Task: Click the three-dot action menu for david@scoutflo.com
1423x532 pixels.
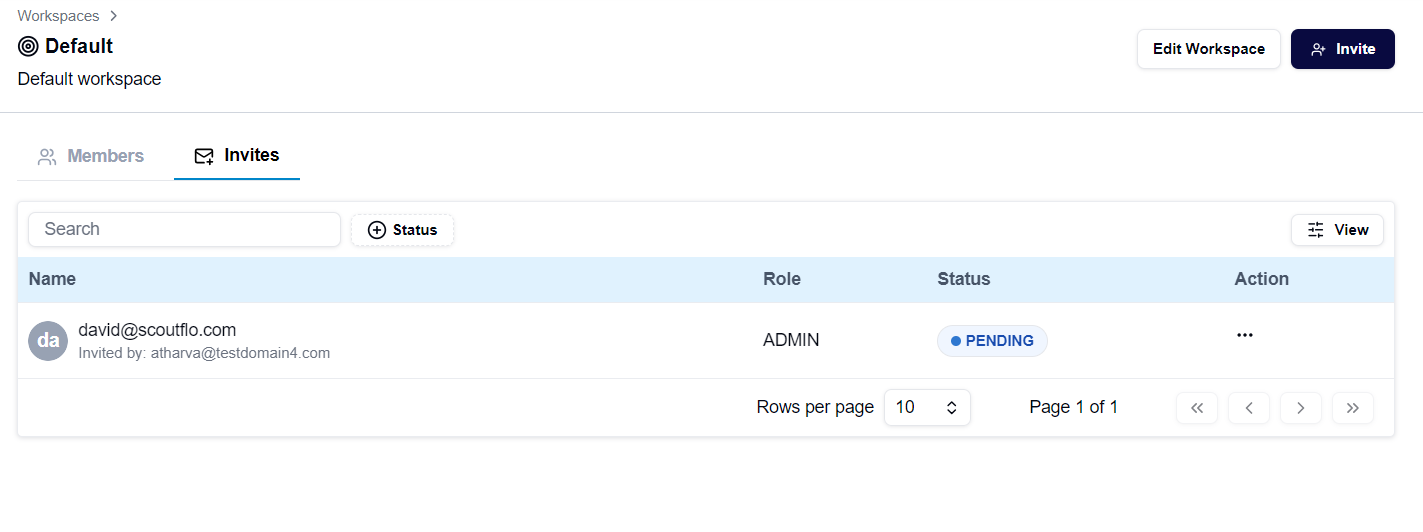Action: [x=1244, y=336]
